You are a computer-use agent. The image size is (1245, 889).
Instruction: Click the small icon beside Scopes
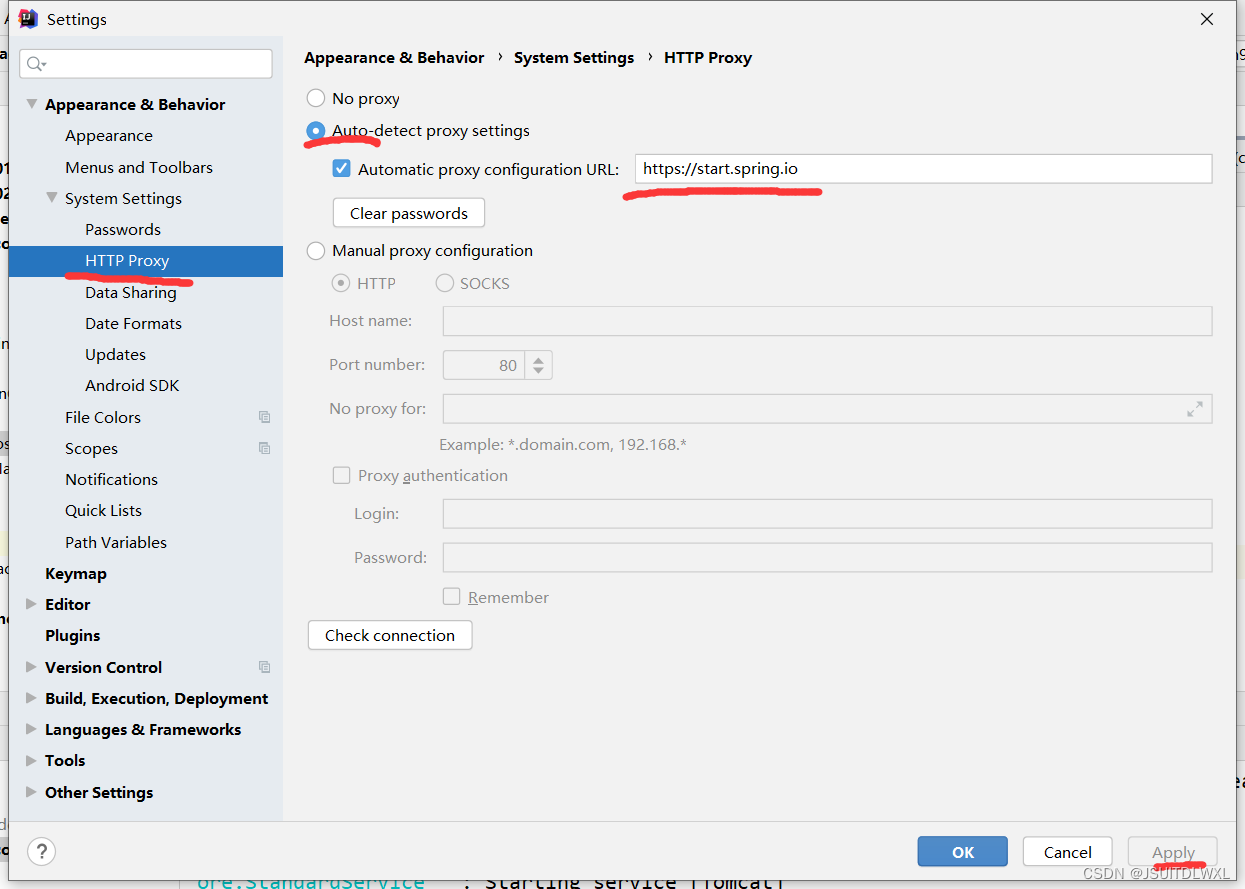(x=264, y=448)
